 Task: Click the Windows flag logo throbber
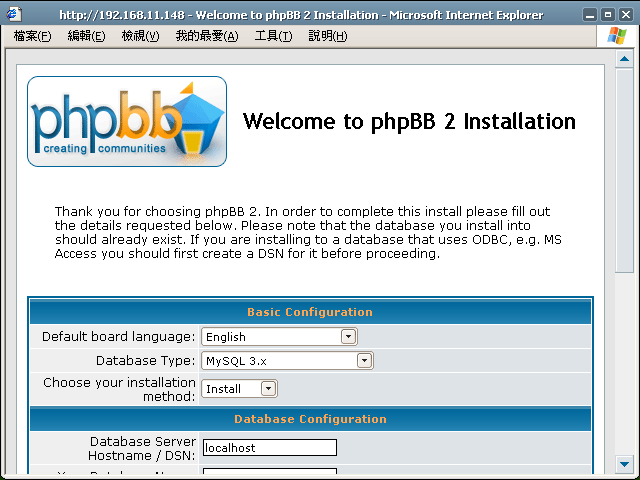(617, 36)
